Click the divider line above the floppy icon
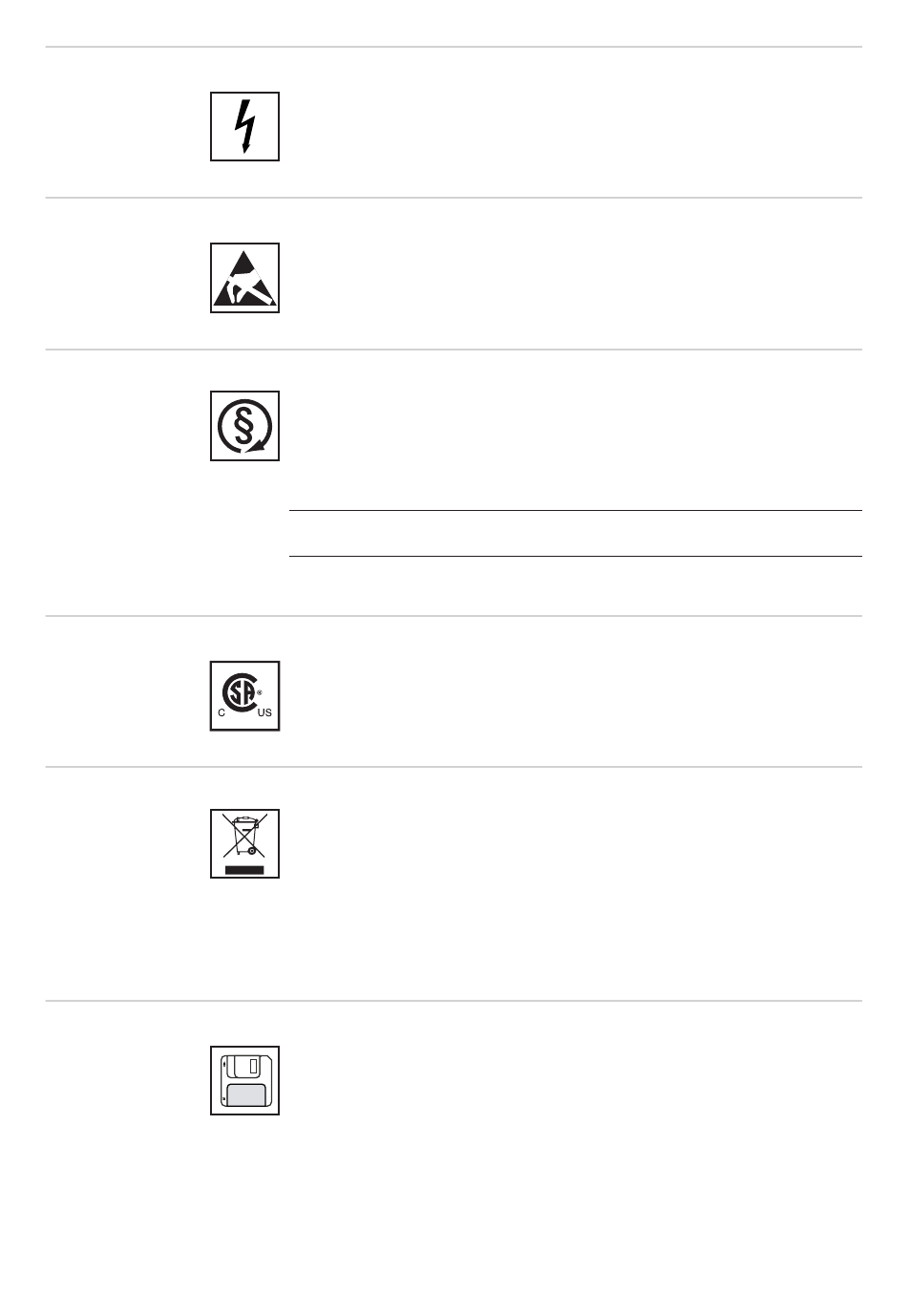Image resolution: width=907 pixels, height=1316 pixels. coord(454,1001)
